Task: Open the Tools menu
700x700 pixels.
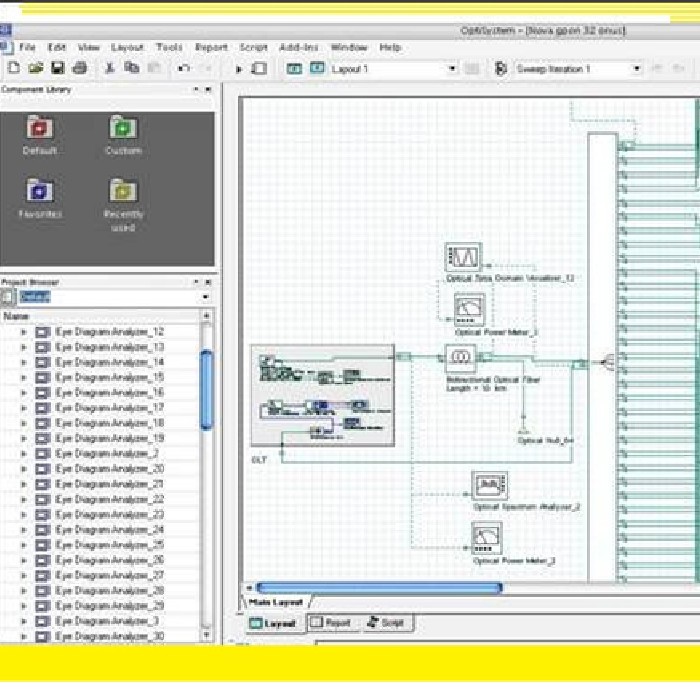Action: point(169,47)
